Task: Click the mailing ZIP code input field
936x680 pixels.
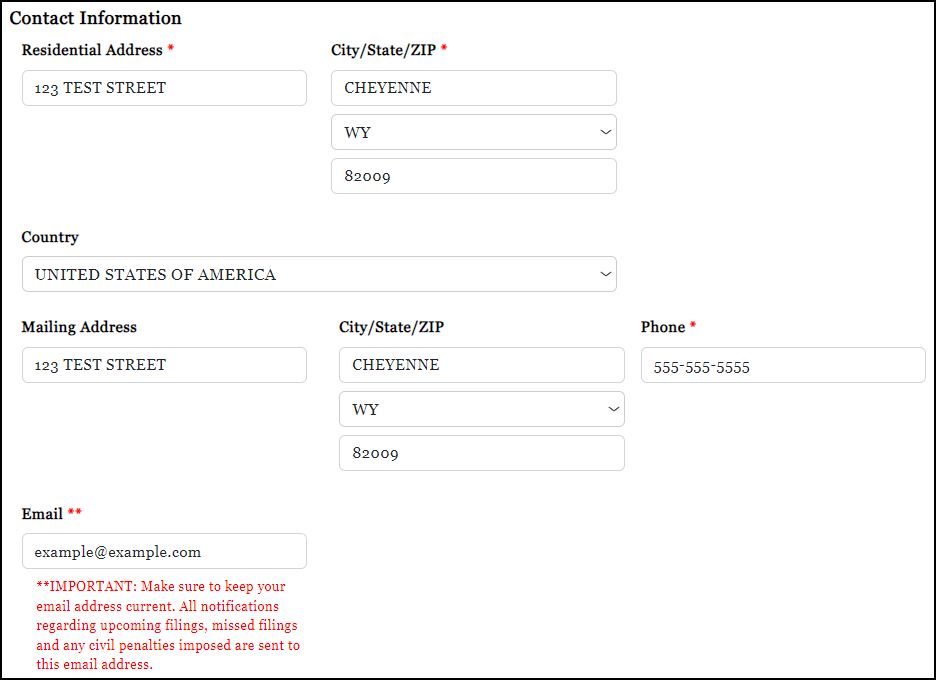Action: coord(481,452)
